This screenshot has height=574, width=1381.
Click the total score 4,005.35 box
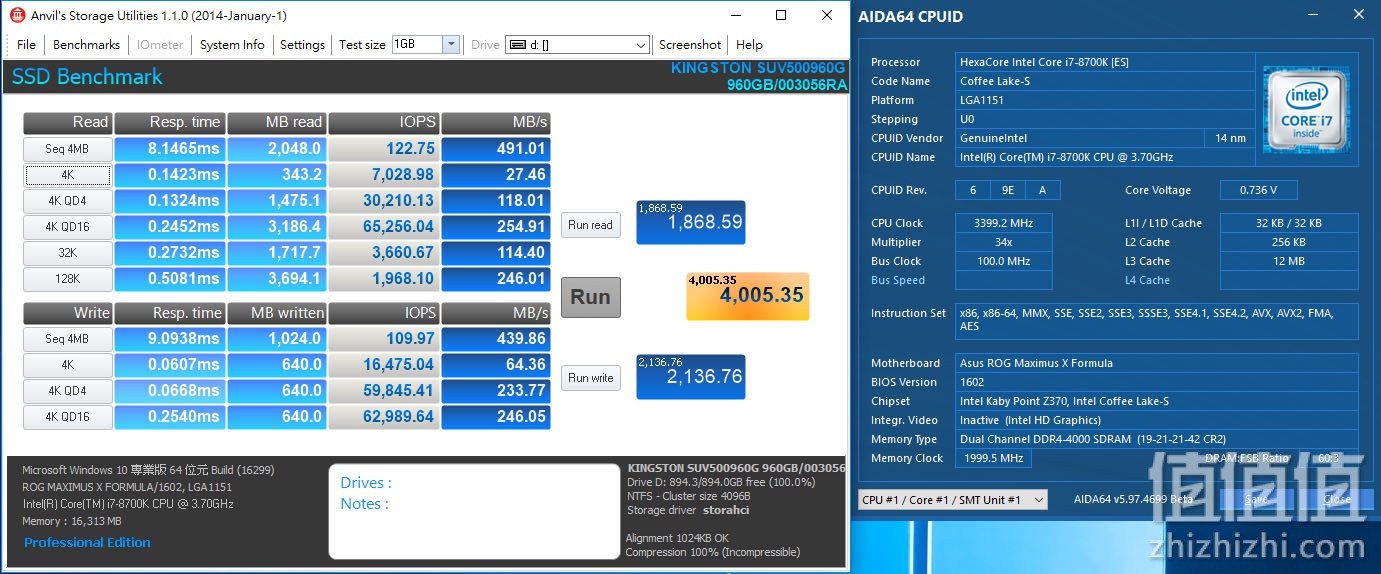[748, 297]
